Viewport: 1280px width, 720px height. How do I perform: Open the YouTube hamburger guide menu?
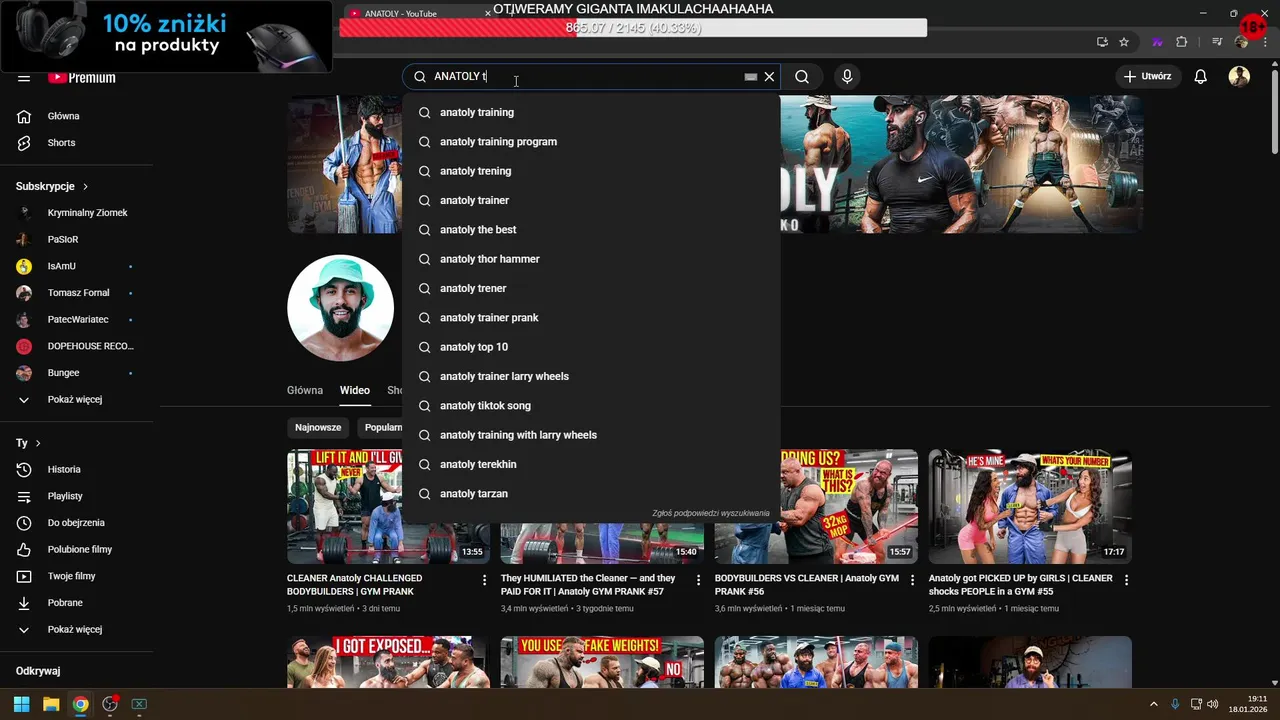(x=24, y=78)
